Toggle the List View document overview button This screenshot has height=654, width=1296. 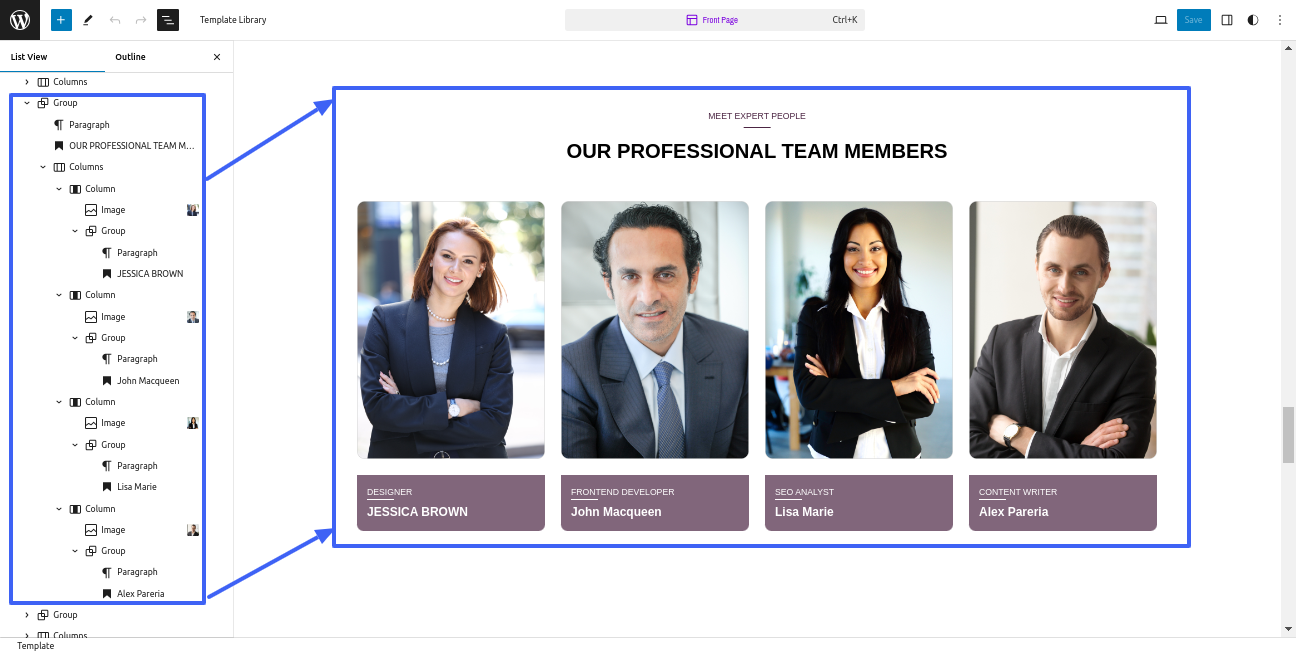click(168, 20)
